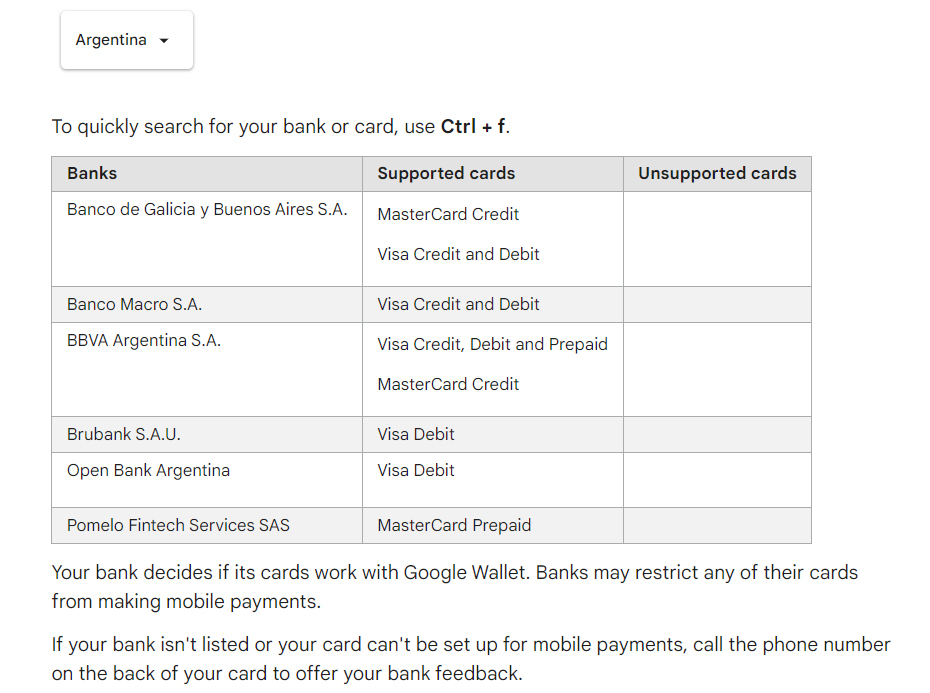Click the Open Bank Argentina cell
Screen dimensions: 930x693
(148, 471)
